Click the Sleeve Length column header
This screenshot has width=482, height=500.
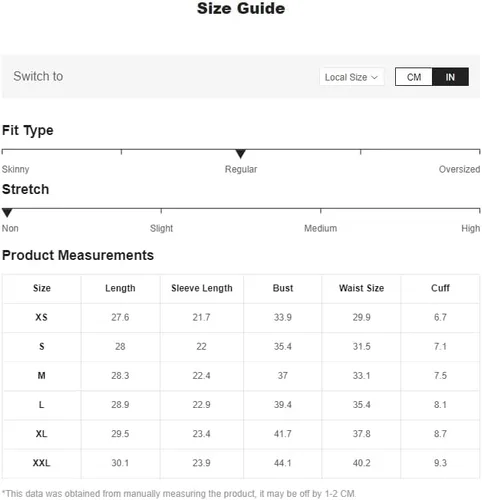[x=202, y=288]
